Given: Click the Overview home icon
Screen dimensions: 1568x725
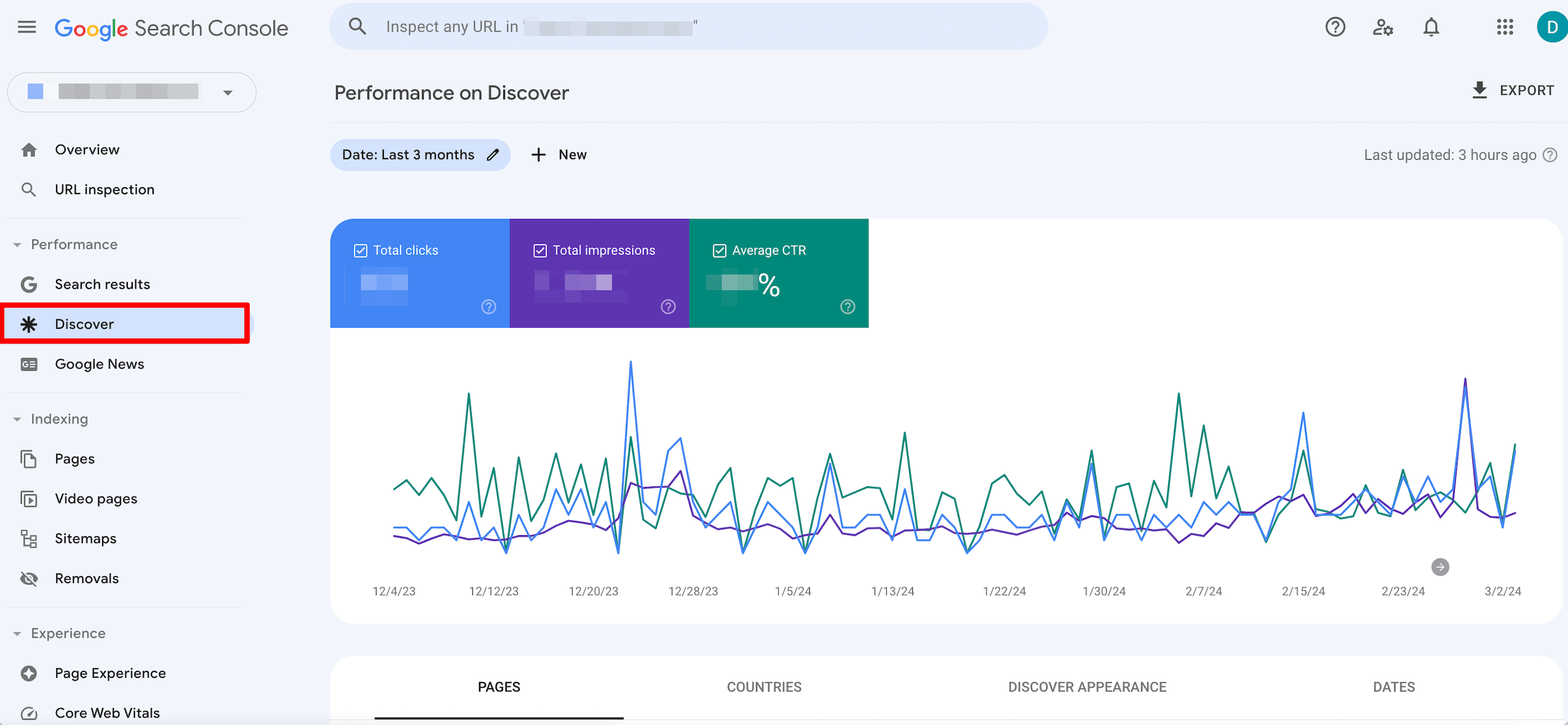Looking at the screenshot, I should click(x=29, y=150).
